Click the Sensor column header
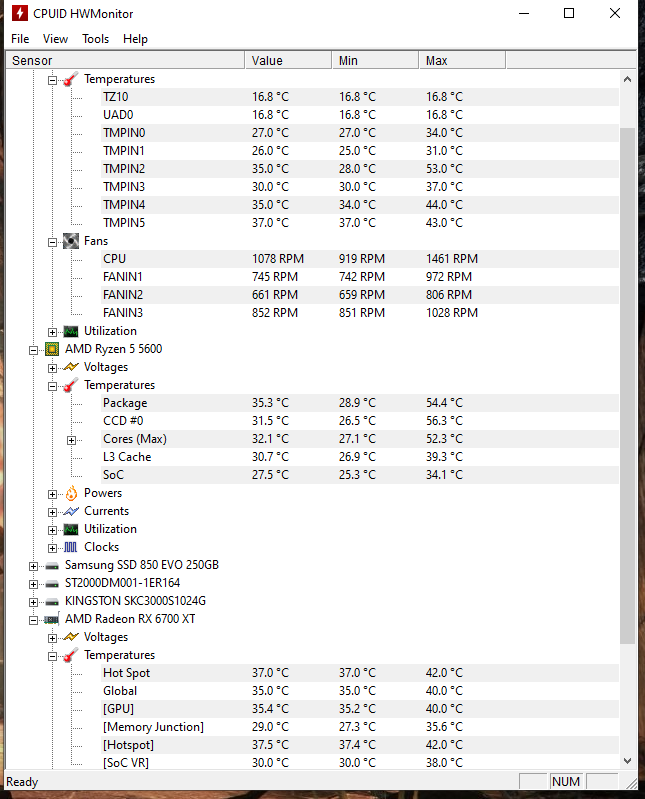Image resolution: width=645 pixels, height=799 pixels. 125,60
